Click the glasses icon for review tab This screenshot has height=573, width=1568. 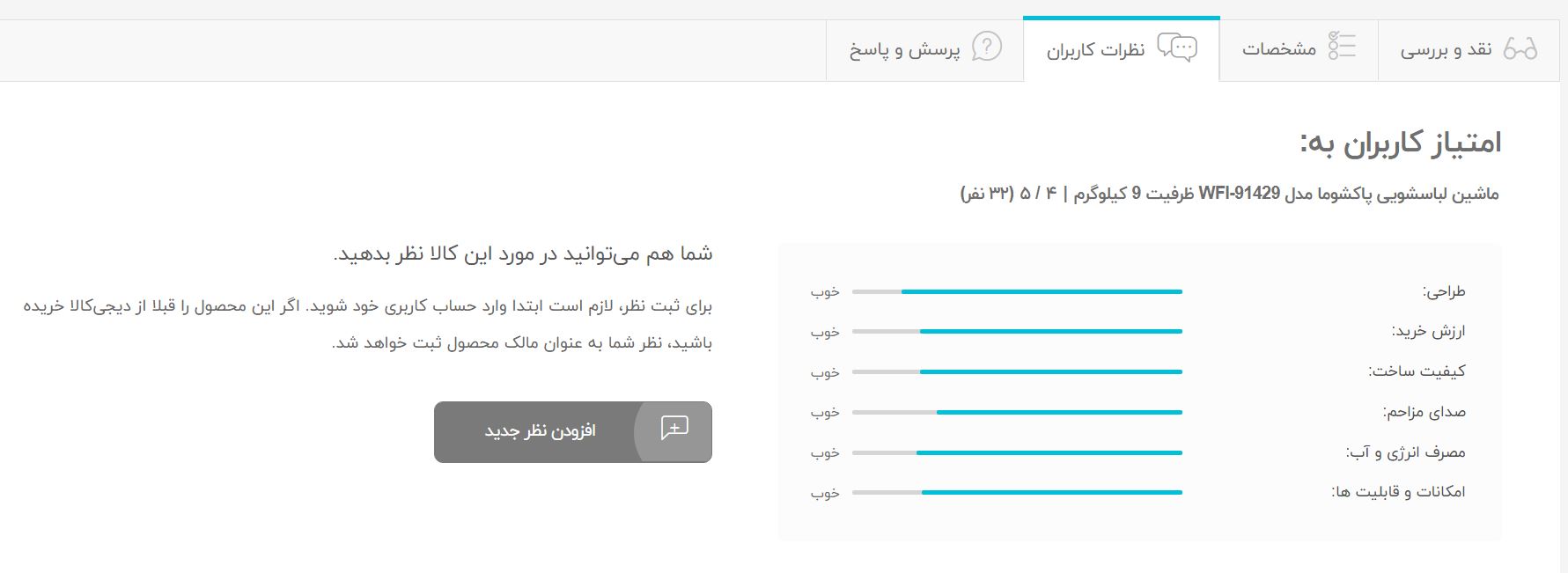tap(1520, 48)
